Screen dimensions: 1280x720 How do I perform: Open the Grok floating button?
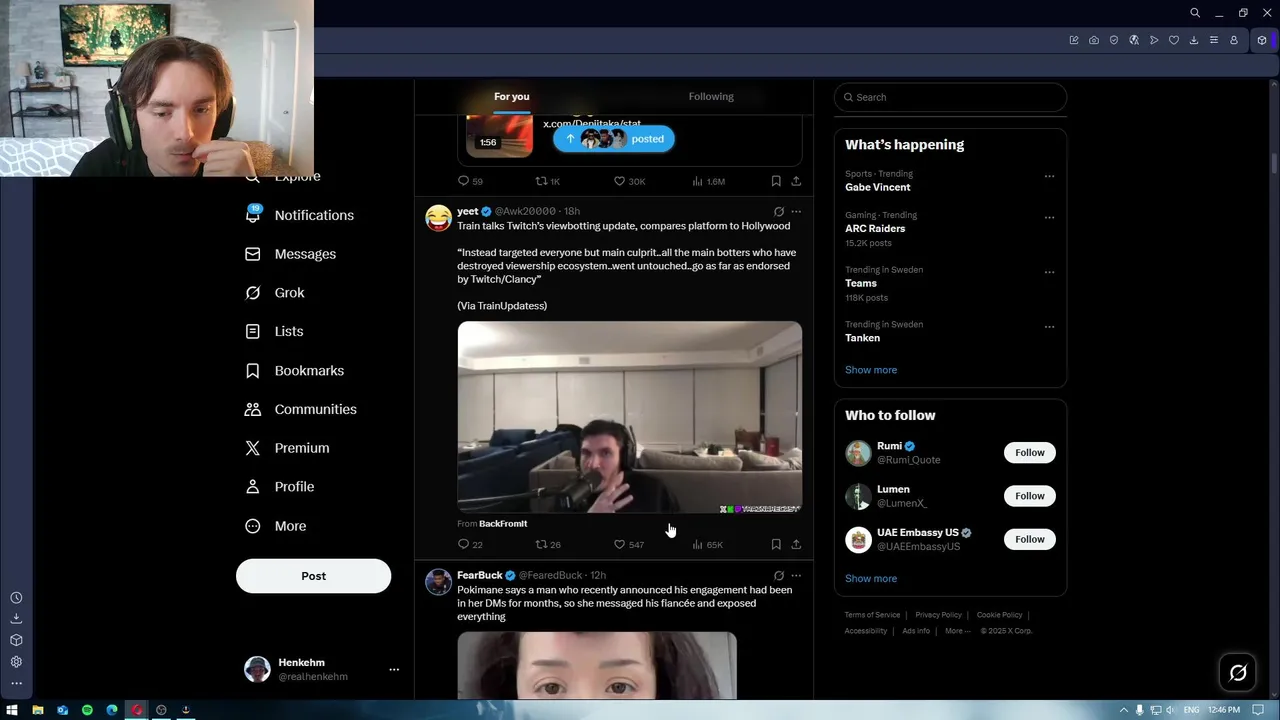pos(1238,673)
